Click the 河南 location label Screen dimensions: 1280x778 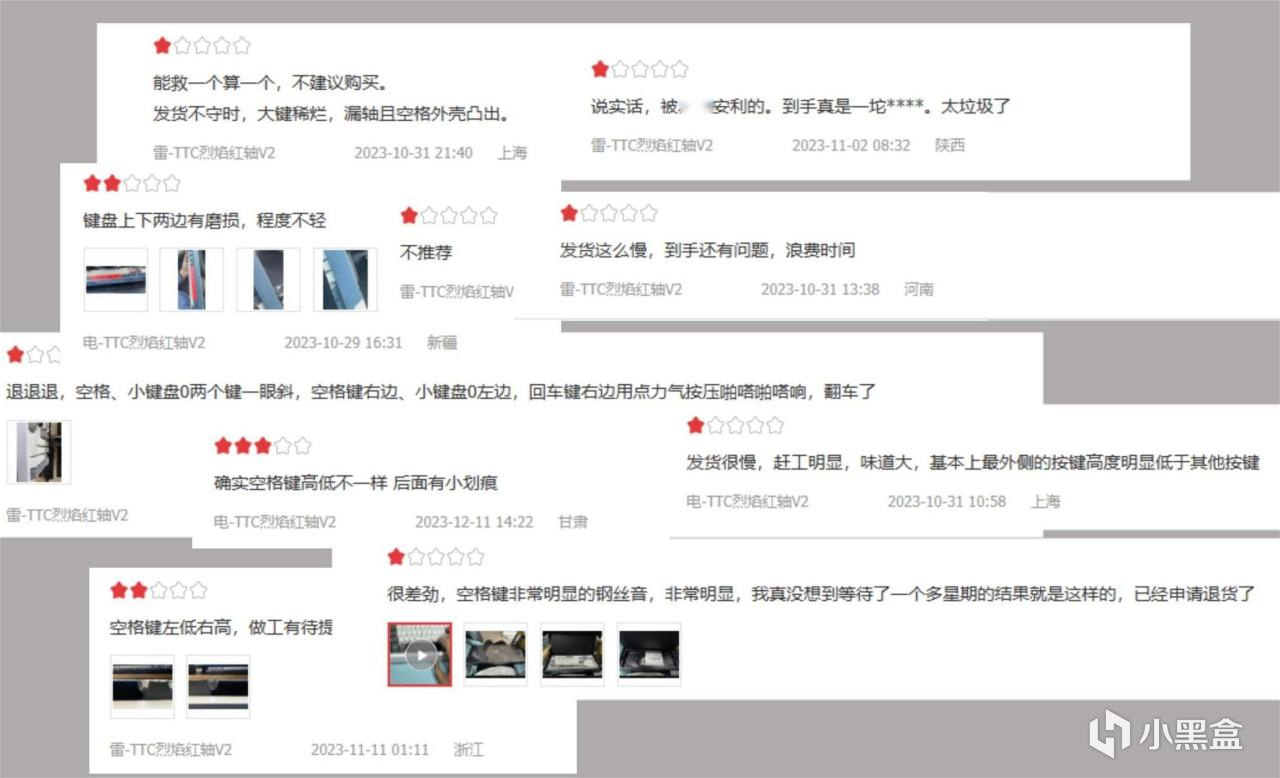918,289
